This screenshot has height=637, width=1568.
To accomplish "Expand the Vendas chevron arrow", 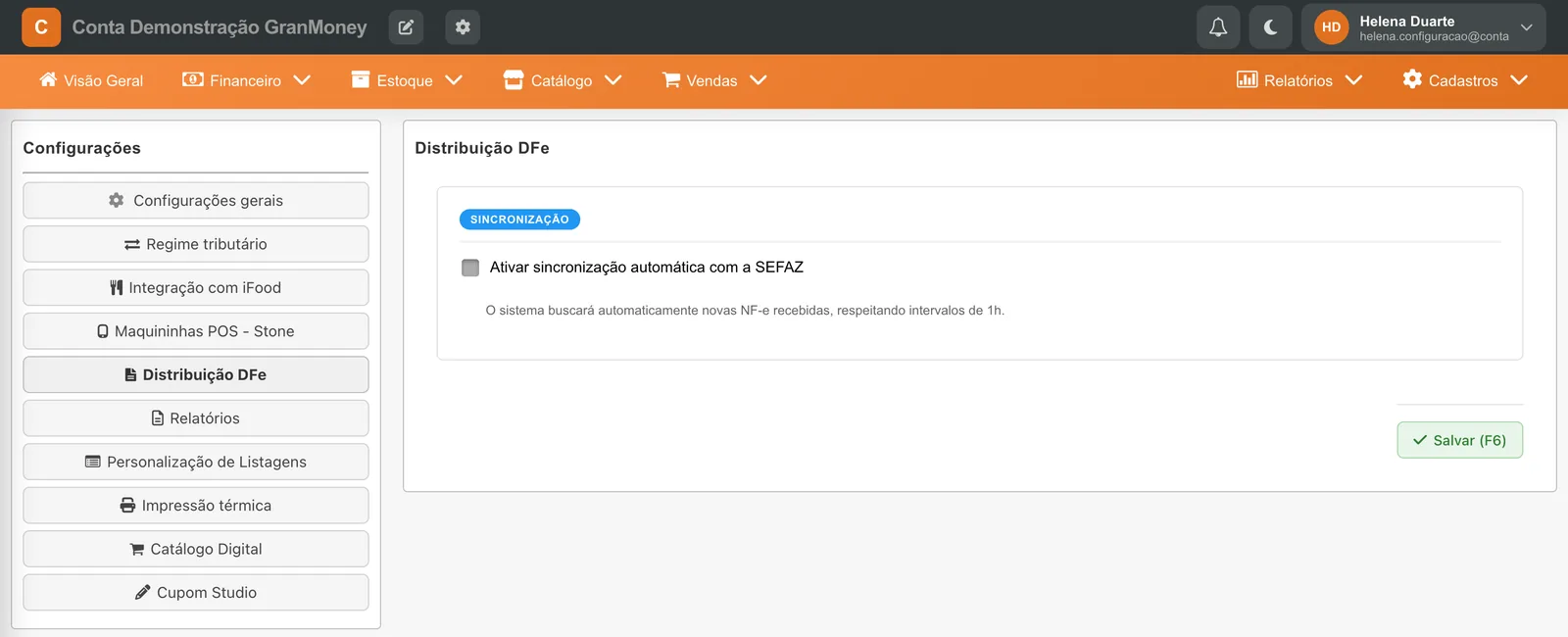I will [x=759, y=80].
